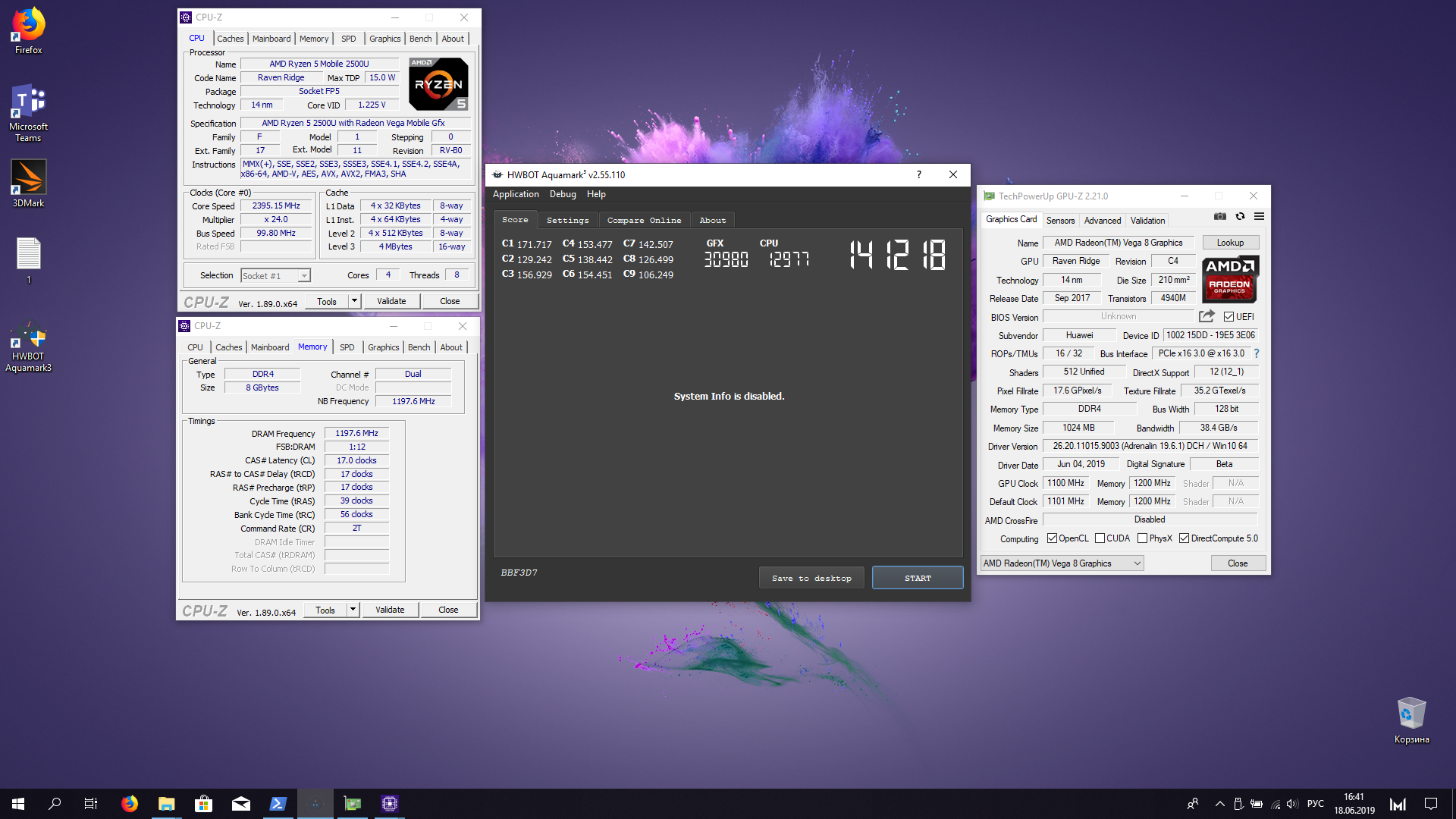Toggle PhysX checkbox
The height and width of the screenshot is (819, 1456).
(x=1142, y=538)
